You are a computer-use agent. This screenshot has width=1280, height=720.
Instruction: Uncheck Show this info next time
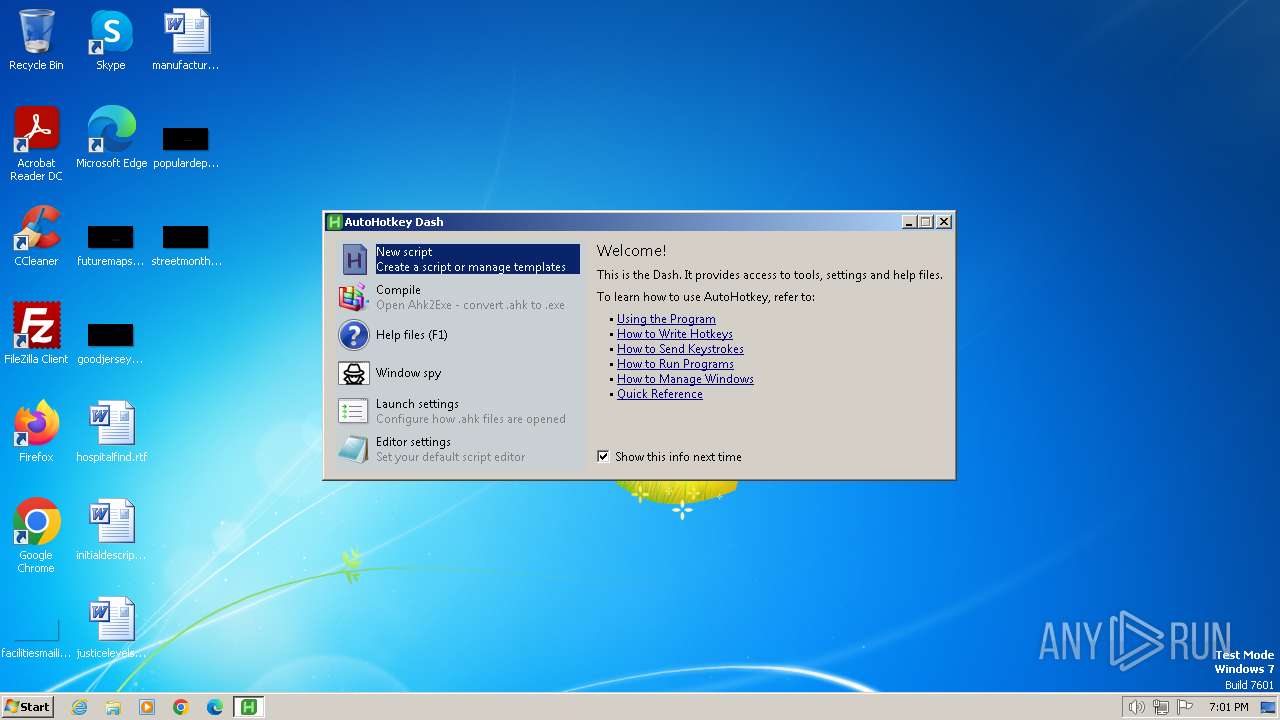tap(603, 456)
